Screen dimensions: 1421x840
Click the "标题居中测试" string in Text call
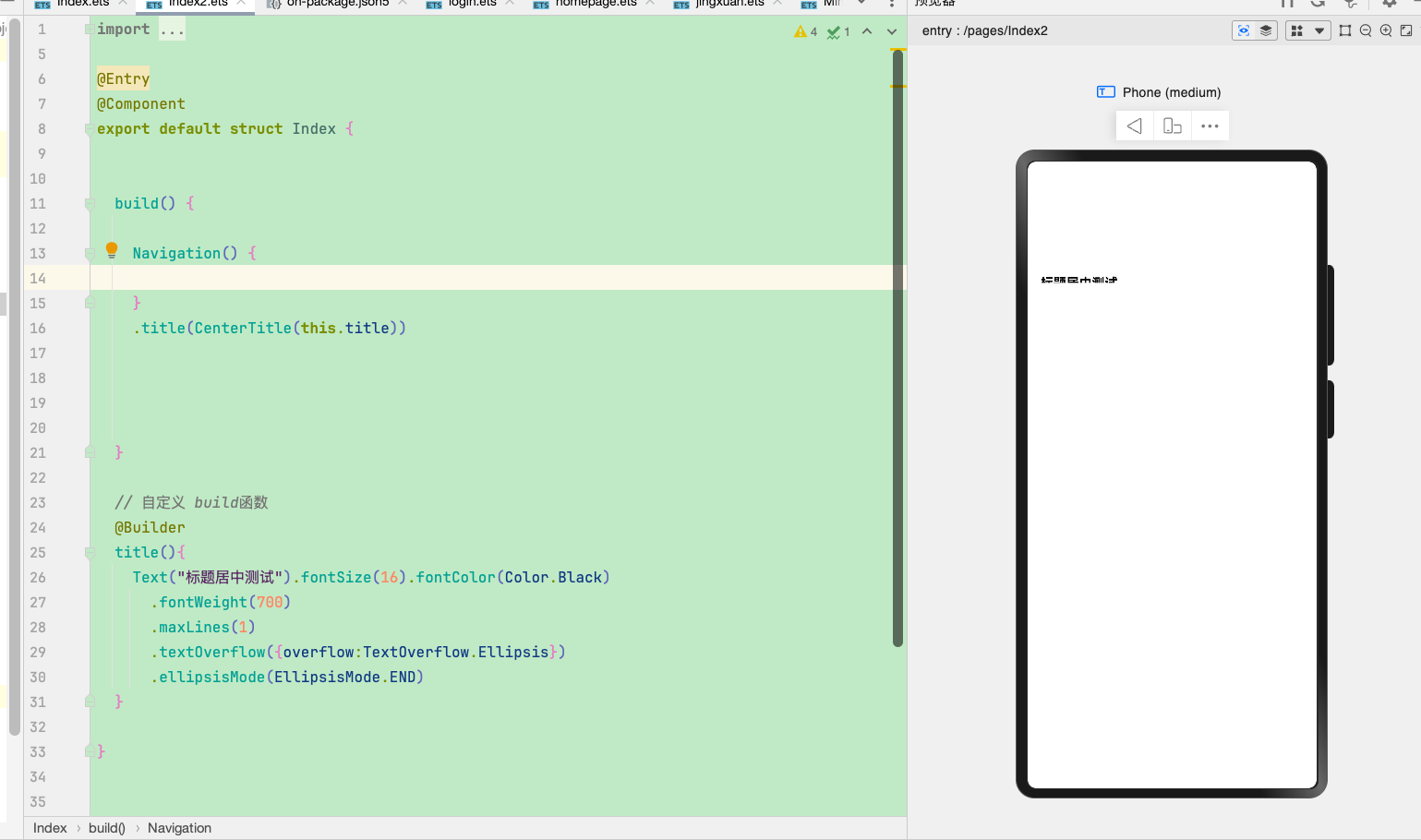[x=230, y=578]
